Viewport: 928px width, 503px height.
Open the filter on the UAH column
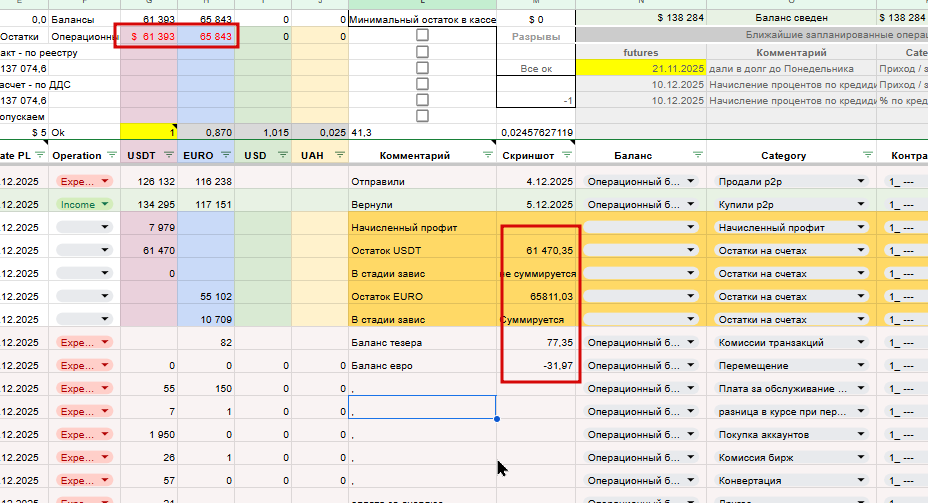coord(340,155)
